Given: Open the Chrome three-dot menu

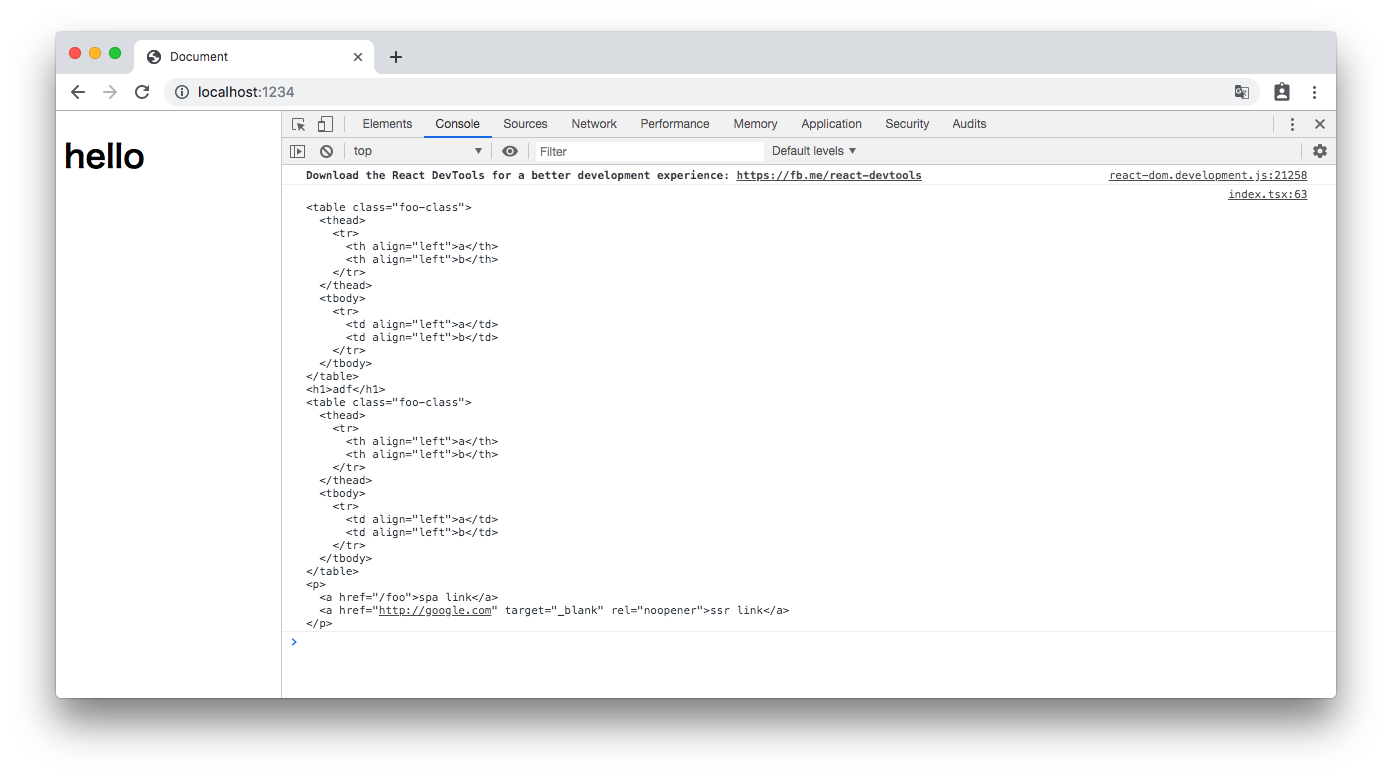Looking at the screenshot, I should pyautogui.click(x=1314, y=92).
